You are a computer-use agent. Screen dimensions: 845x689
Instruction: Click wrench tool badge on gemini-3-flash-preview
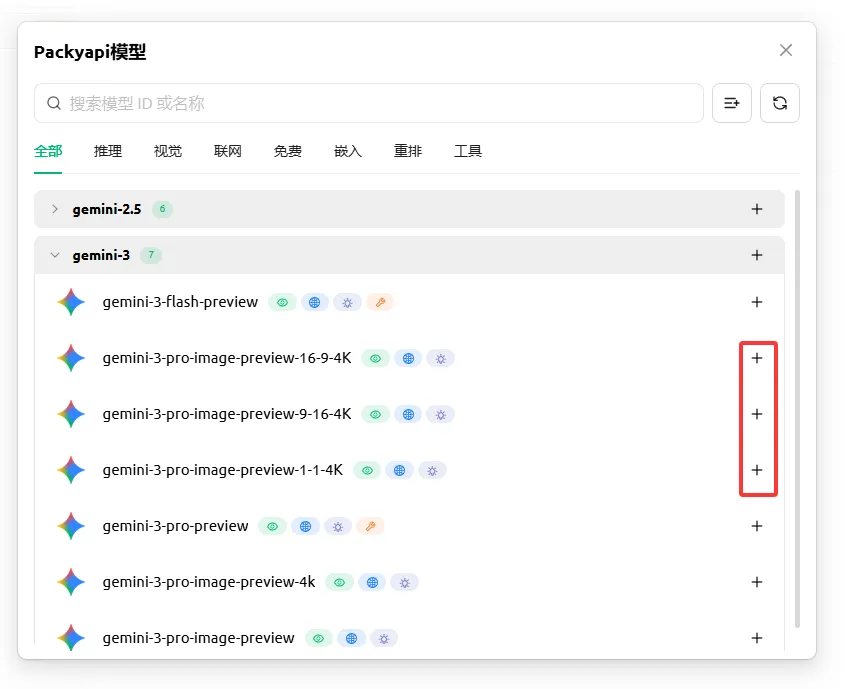click(x=380, y=303)
